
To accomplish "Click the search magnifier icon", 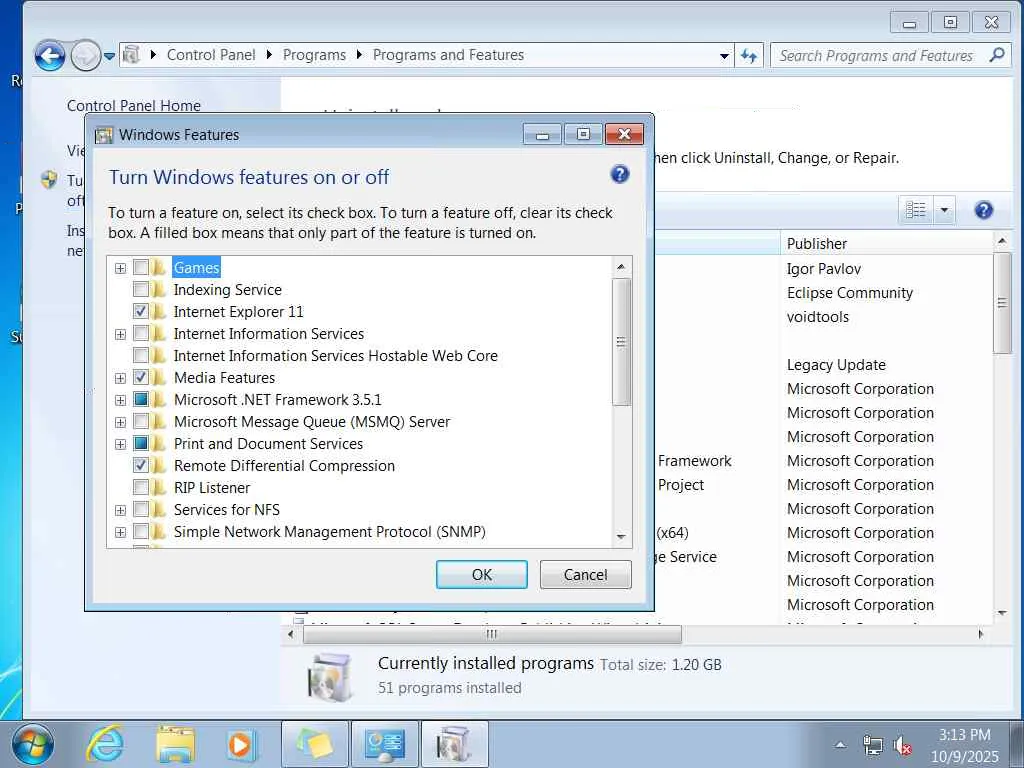I will (x=997, y=55).
